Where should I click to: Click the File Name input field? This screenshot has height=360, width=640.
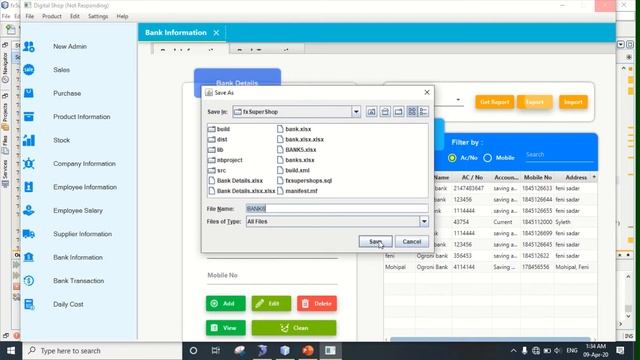(x=337, y=209)
